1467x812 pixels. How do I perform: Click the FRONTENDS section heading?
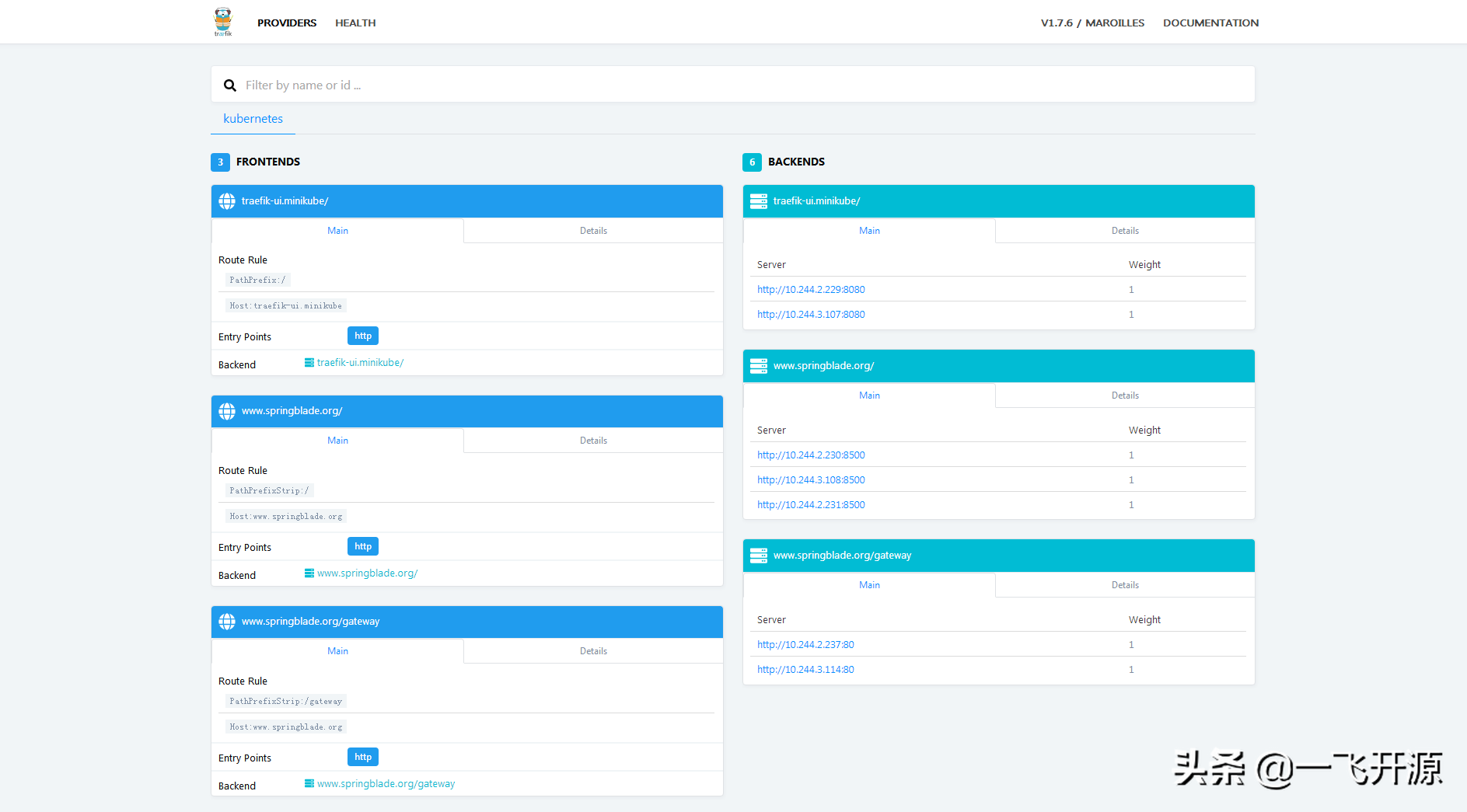tap(268, 162)
